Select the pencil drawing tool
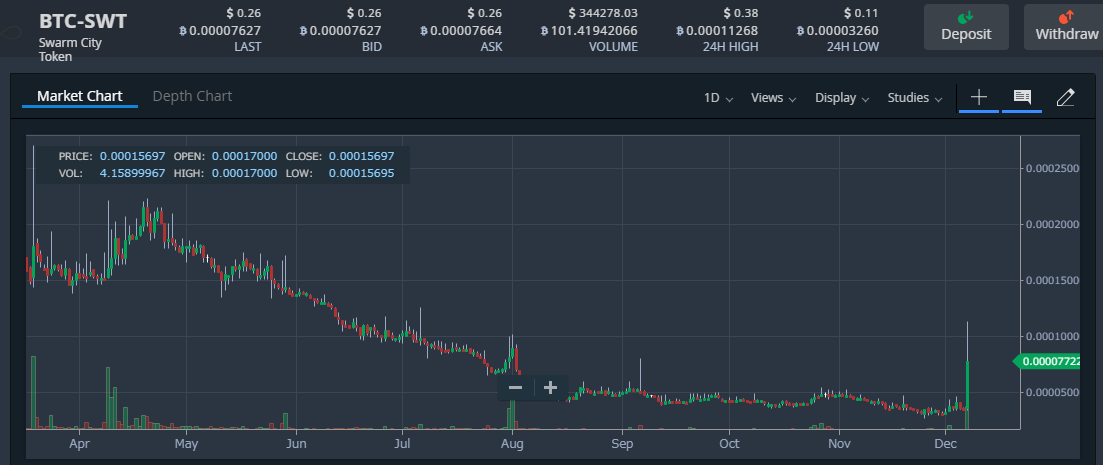Image resolution: width=1103 pixels, height=465 pixels. click(x=1065, y=97)
